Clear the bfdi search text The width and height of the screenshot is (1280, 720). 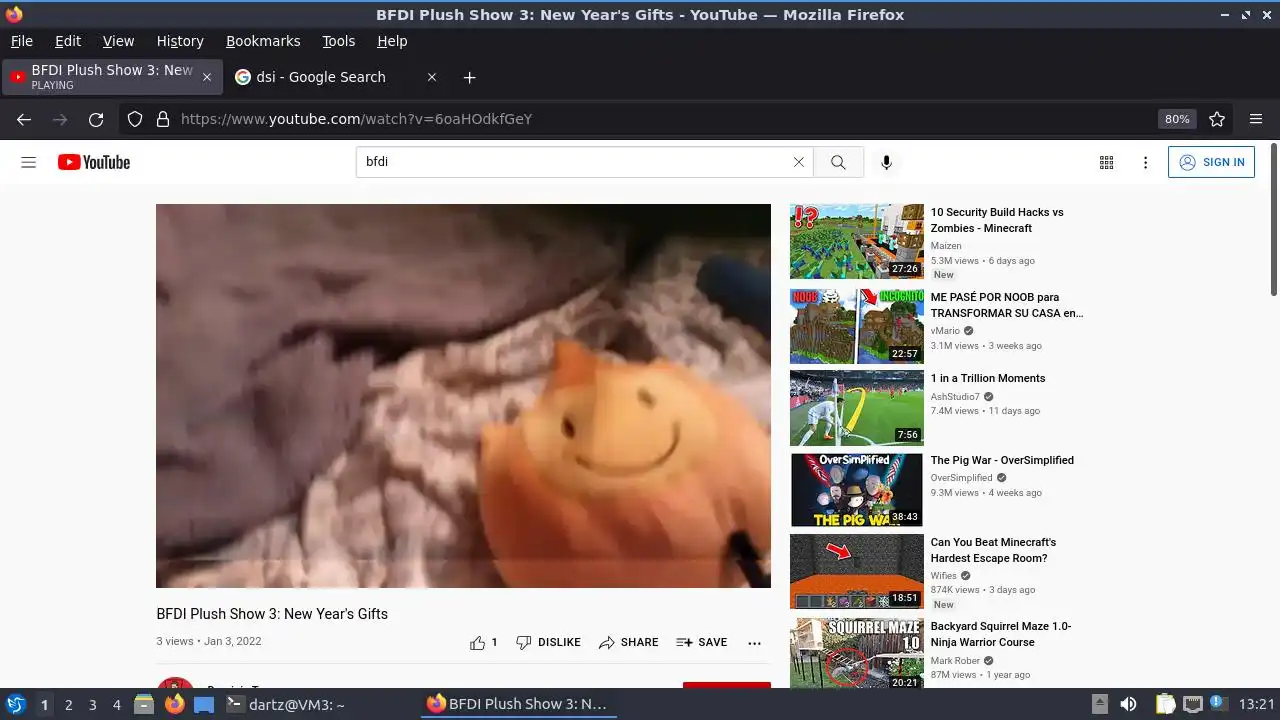[x=798, y=162]
